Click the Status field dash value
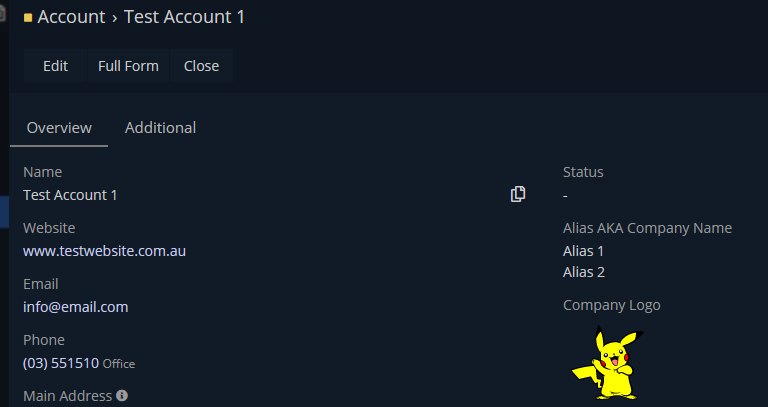The image size is (768, 407). [565, 196]
